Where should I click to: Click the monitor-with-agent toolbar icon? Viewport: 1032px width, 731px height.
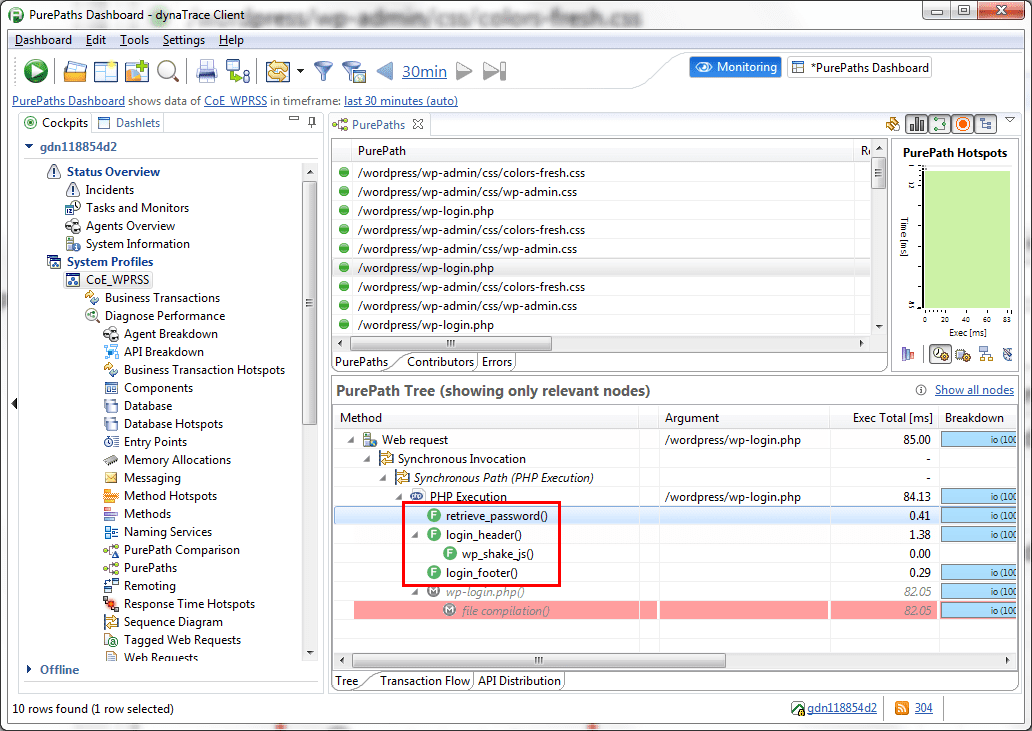click(237, 71)
